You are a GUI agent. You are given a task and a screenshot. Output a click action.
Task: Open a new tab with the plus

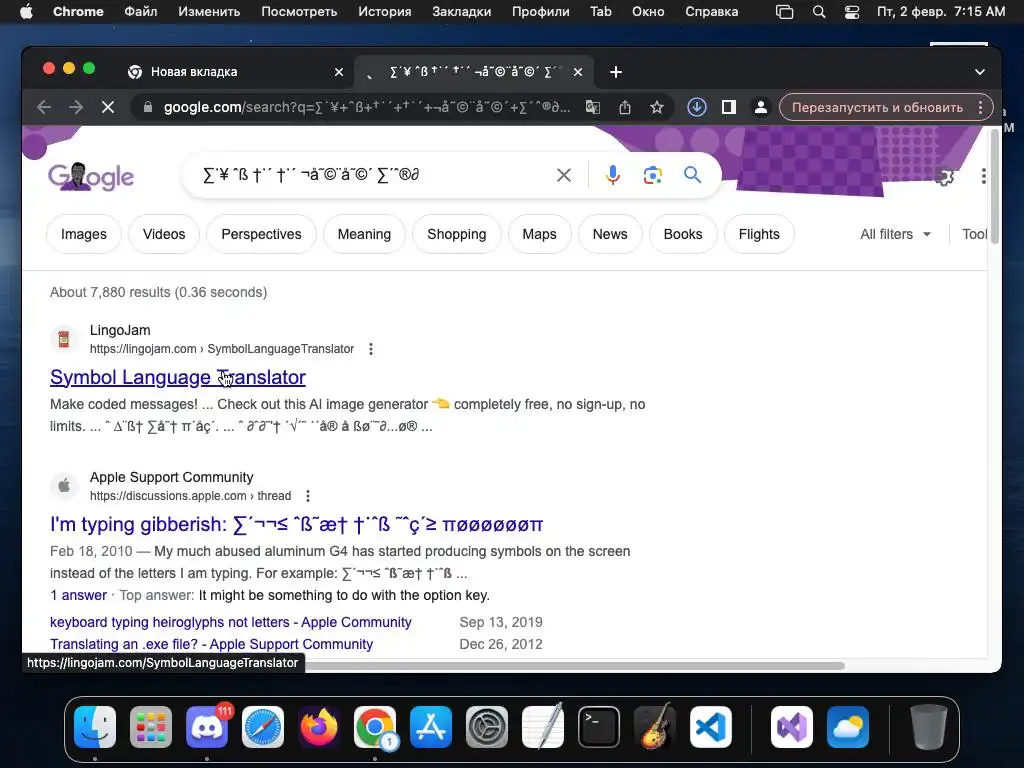(616, 72)
